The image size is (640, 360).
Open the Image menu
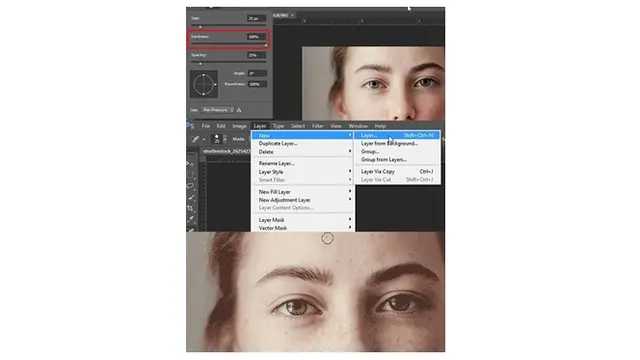tap(240, 126)
